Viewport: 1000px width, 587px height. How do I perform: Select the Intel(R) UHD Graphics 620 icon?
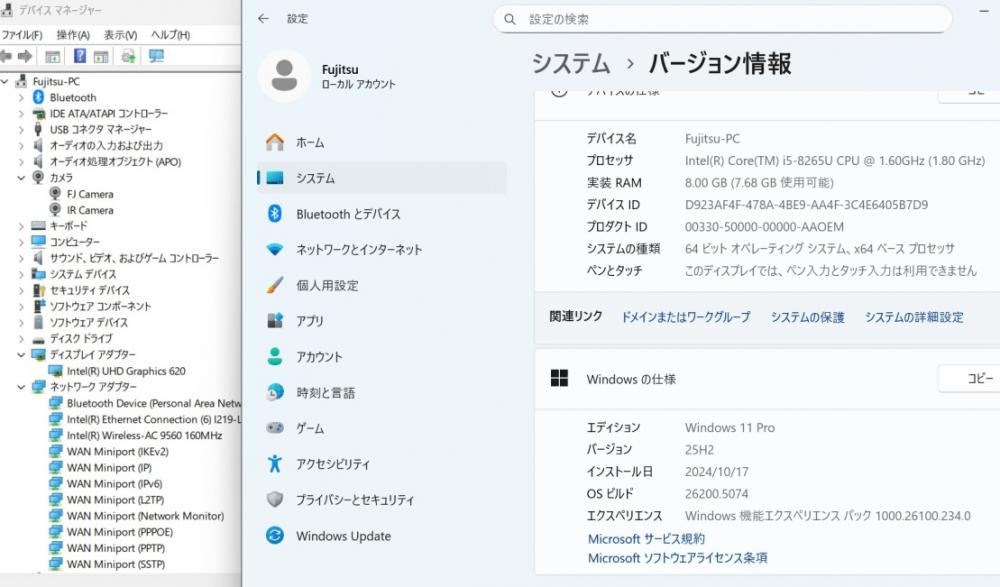click(55, 371)
